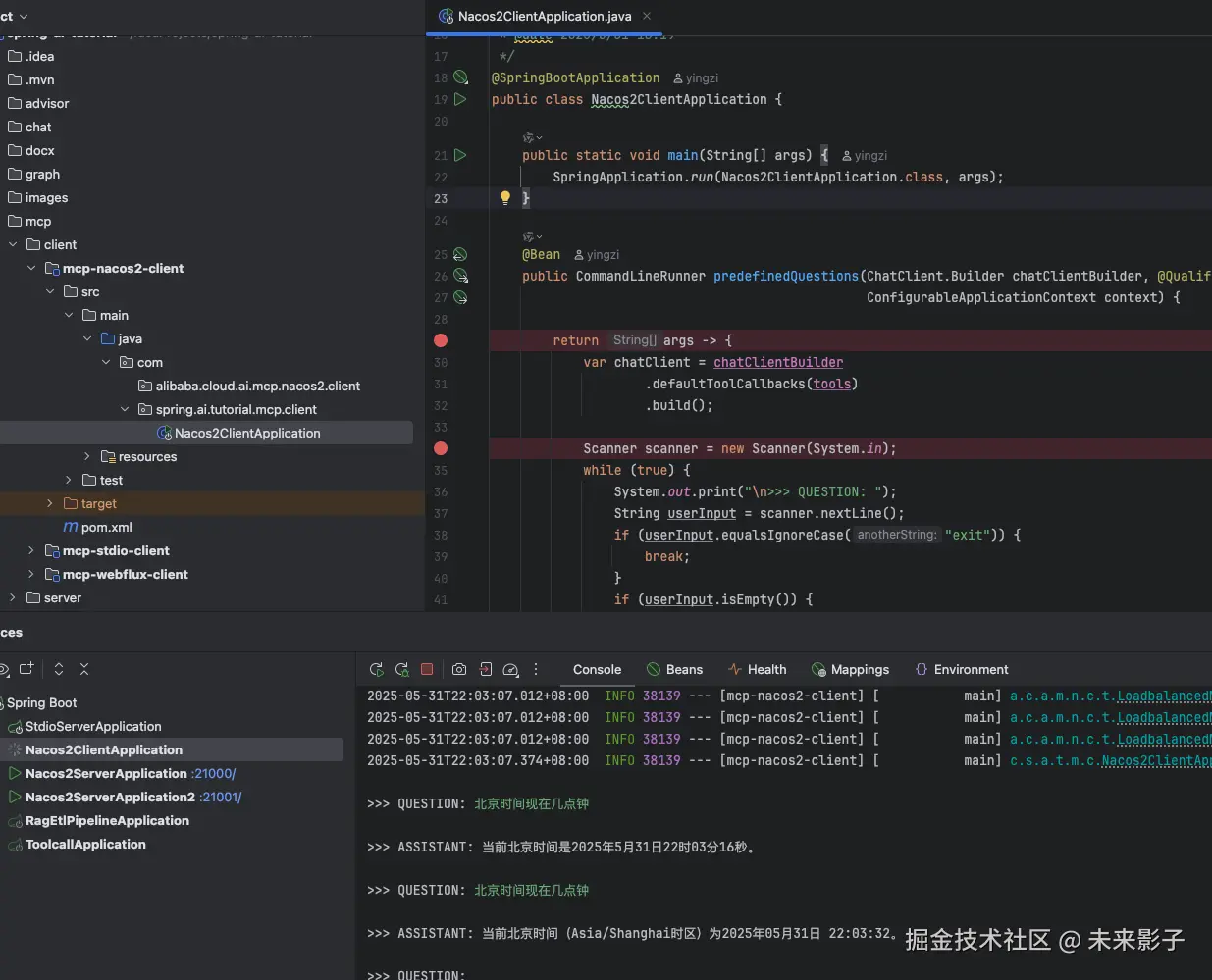This screenshot has height=980, width=1212.
Task: Collapse the mcp-nacos2-client folder
Action: pyautogui.click(x=31, y=268)
